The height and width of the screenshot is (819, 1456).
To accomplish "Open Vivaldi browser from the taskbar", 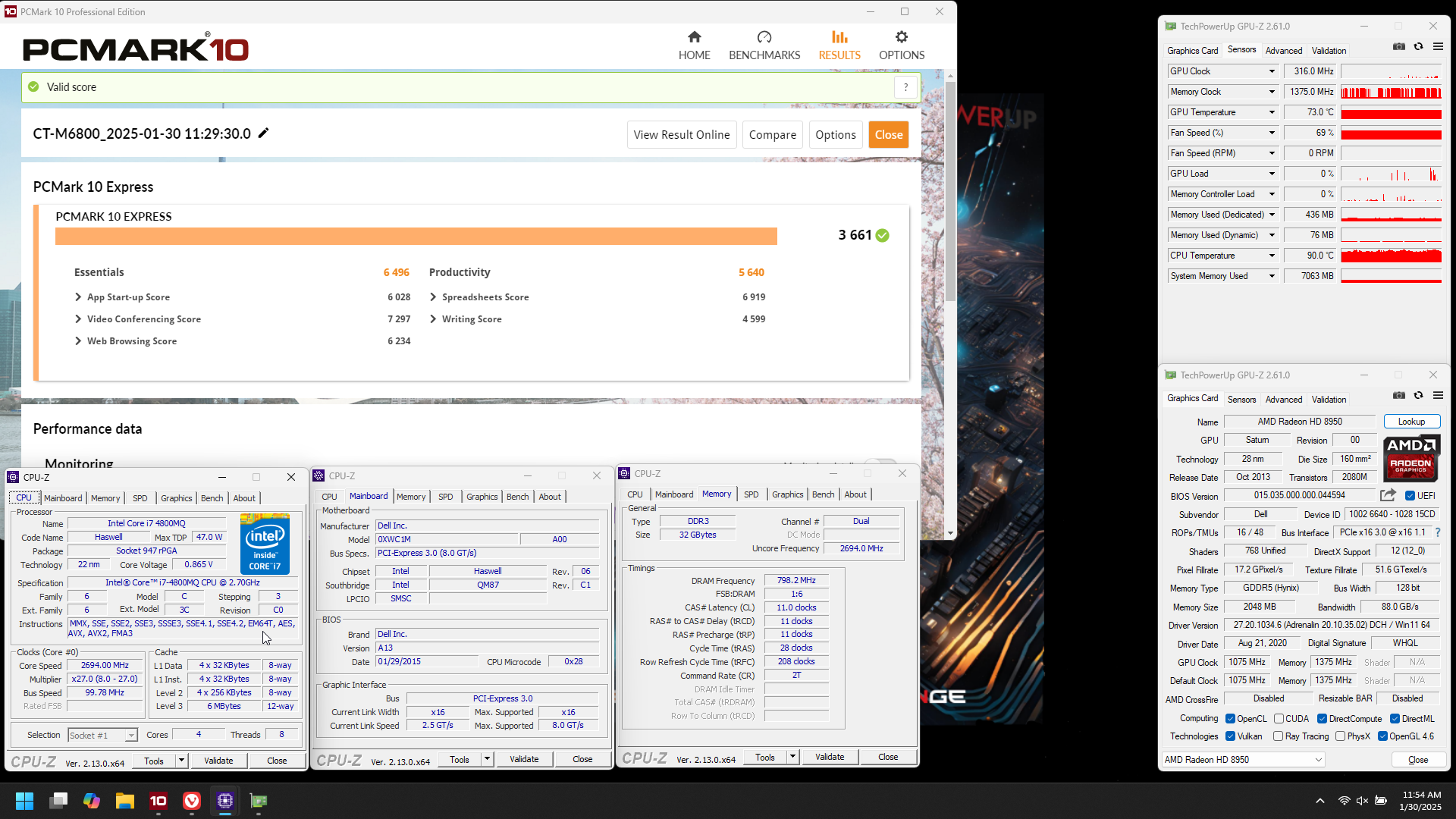I will 192,801.
